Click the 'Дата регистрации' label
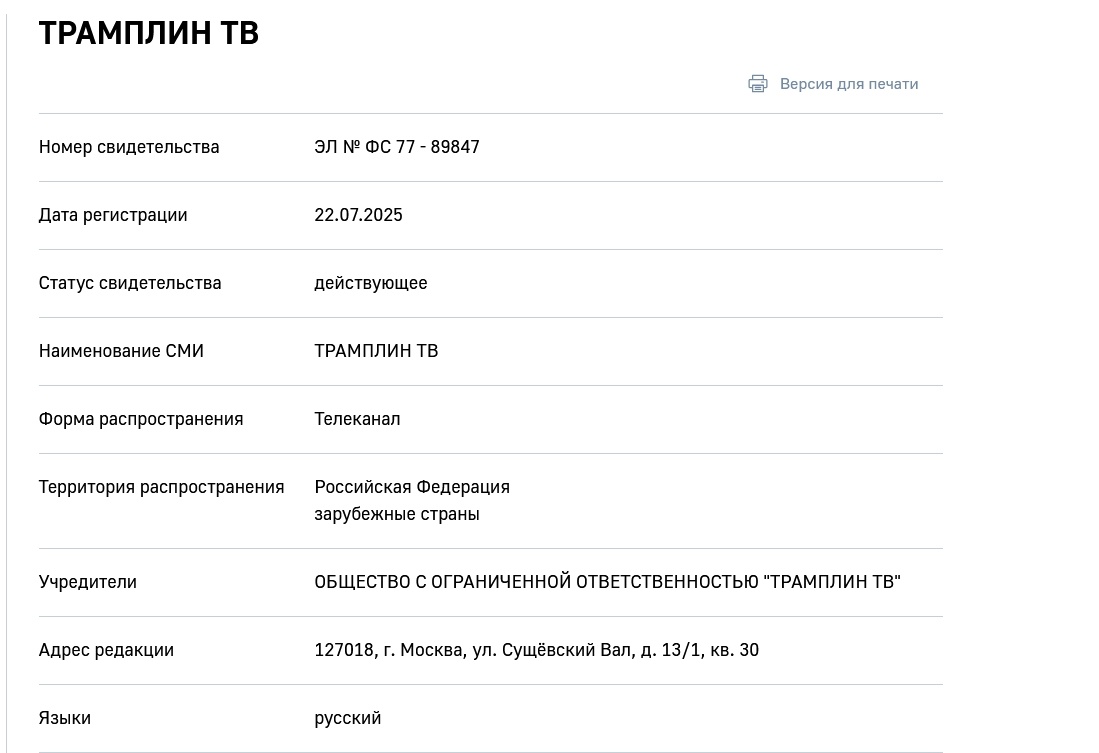Image resolution: width=1099 pixels, height=753 pixels. (x=113, y=215)
